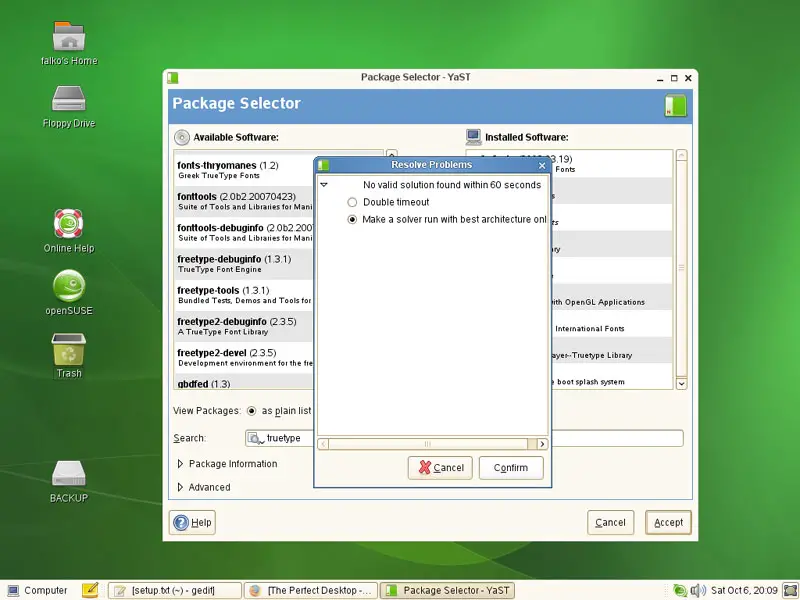Click the 'with OpenGL Applications' installed row
The image size is (800, 600).
click(612, 297)
